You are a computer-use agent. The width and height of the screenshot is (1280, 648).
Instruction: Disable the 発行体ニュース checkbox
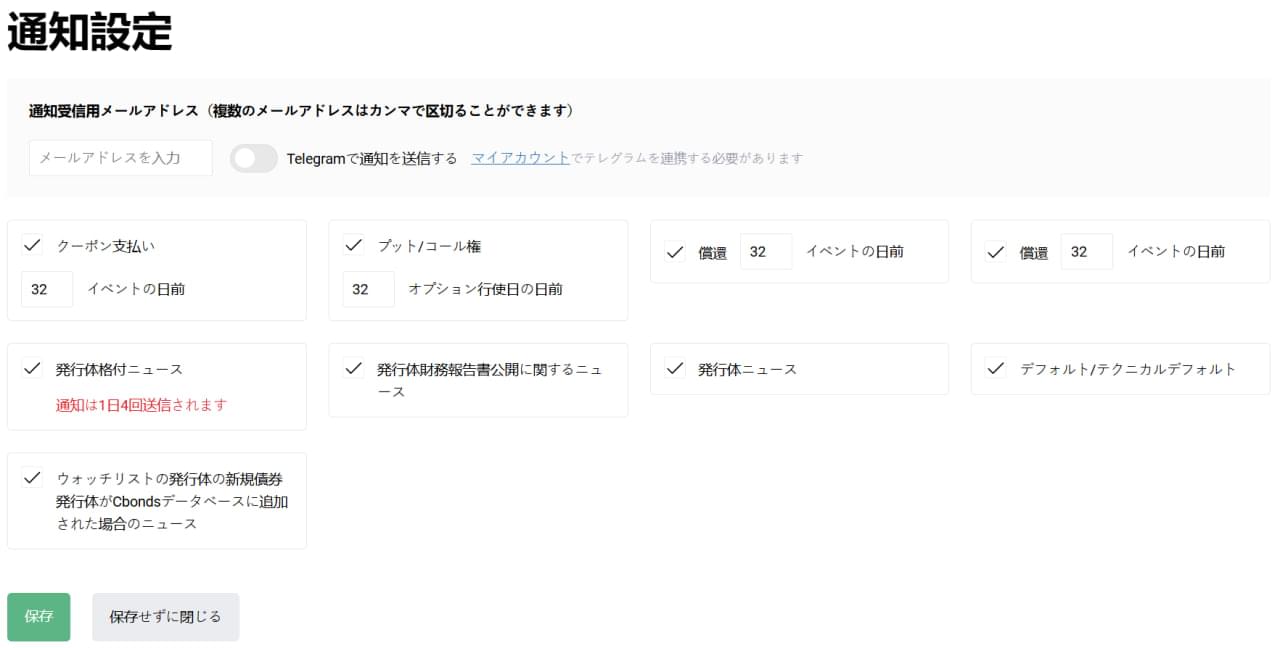coord(674,368)
